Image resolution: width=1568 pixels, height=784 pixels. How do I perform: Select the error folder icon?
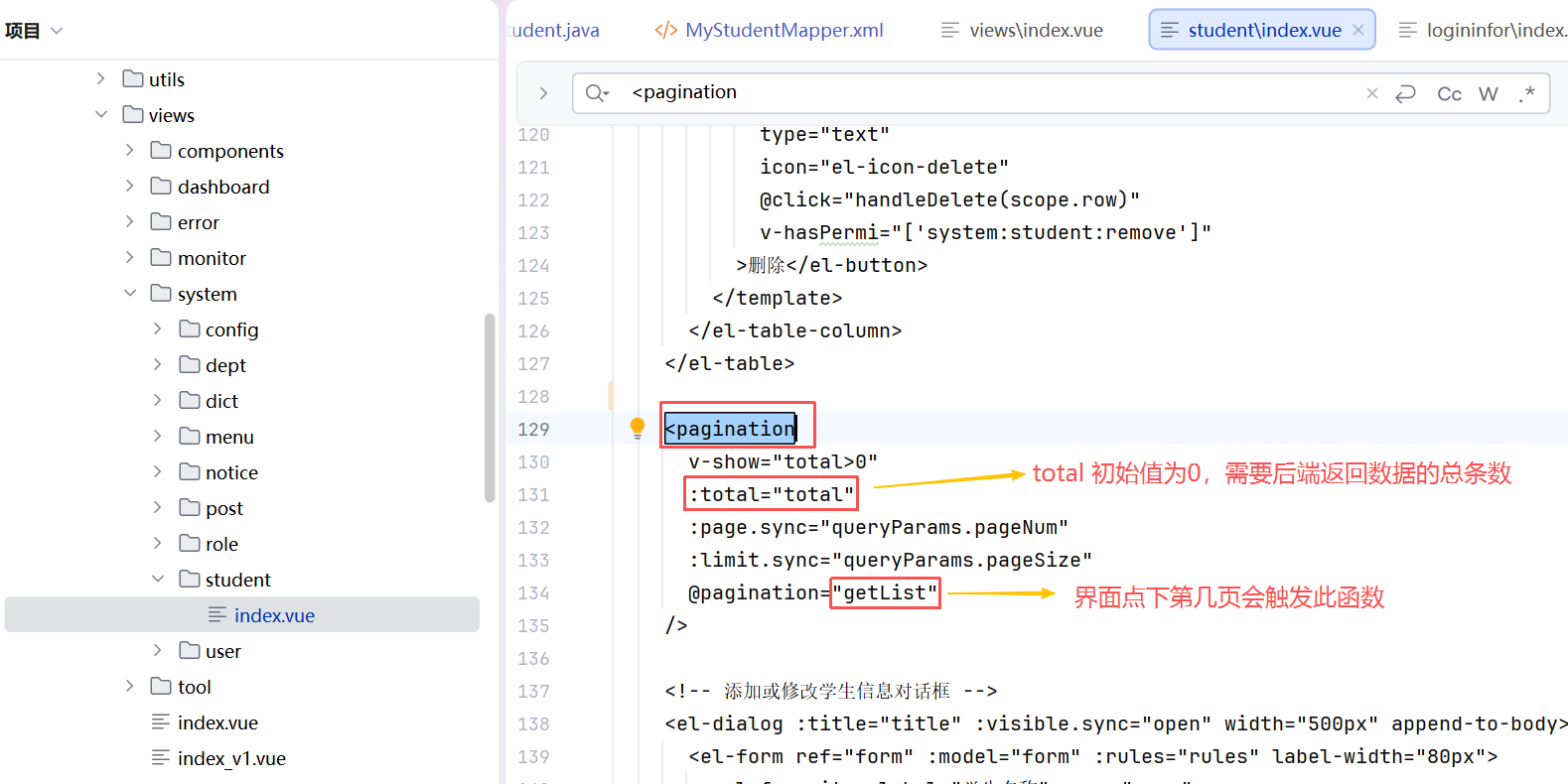click(161, 221)
